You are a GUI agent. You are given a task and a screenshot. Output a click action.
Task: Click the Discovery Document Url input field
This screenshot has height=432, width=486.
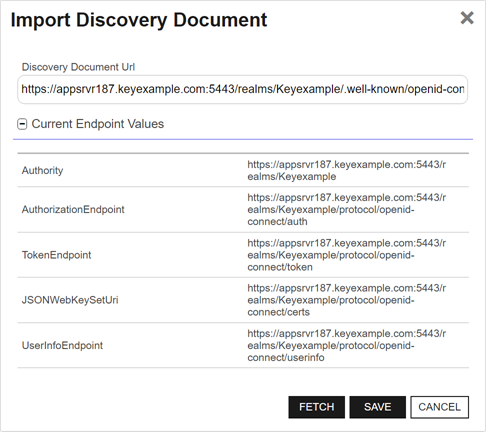243,89
